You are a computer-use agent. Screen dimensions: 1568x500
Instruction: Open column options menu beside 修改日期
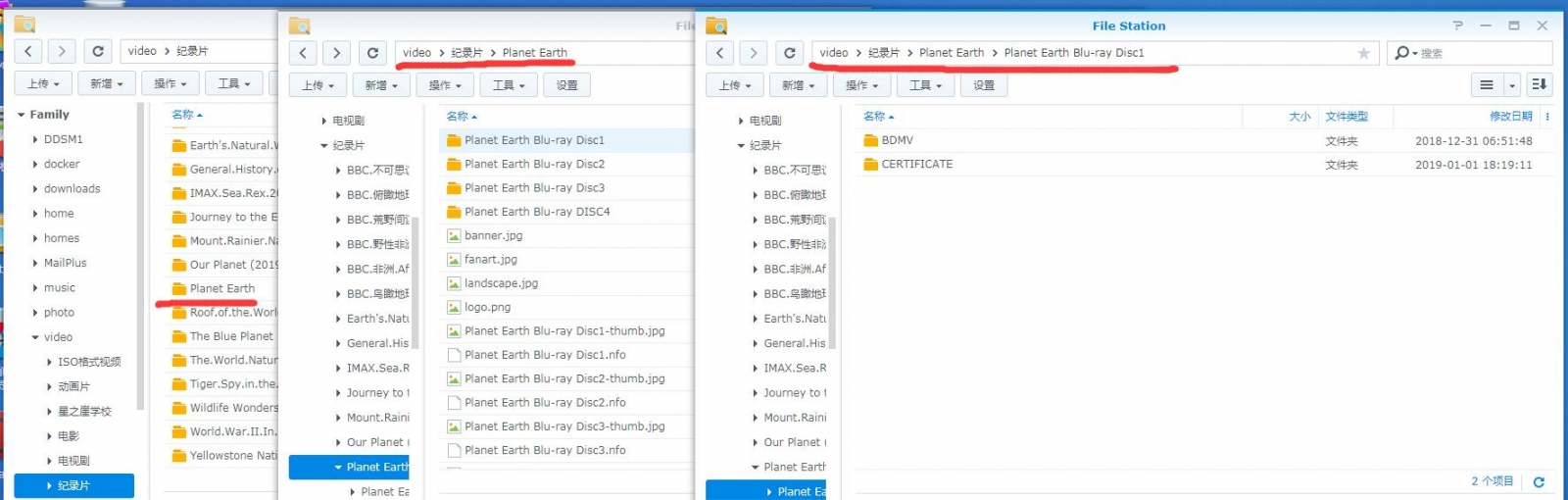click(1547, 116)
